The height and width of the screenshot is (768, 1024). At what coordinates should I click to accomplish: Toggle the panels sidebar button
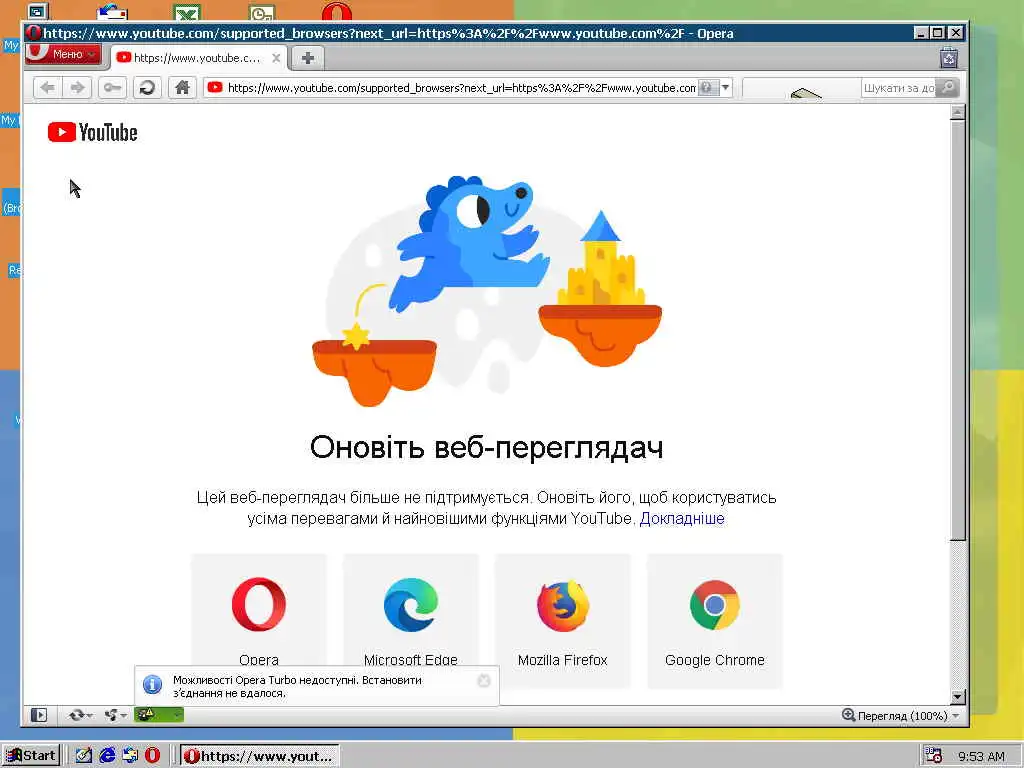click(39, 715)
